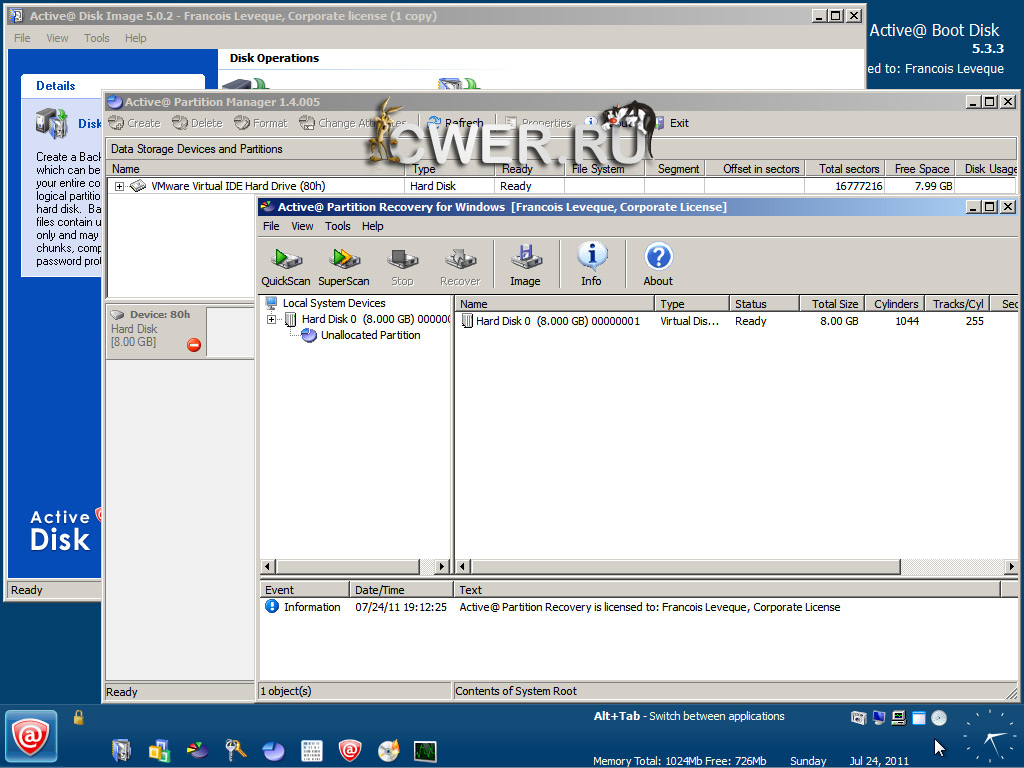Open the Tools menu in Partition Recovery
Viewport: 1024px width, 768px height.
(x=337, y=226)
